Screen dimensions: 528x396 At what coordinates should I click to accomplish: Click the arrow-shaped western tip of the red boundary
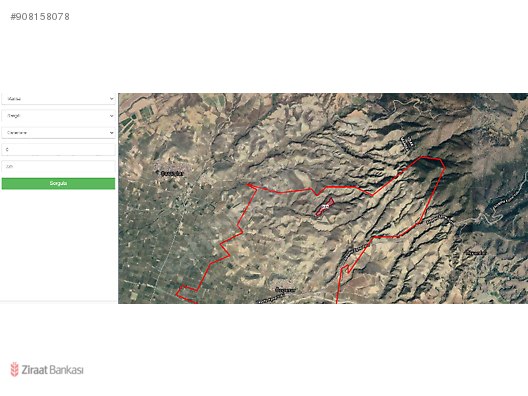click(250, 185)
